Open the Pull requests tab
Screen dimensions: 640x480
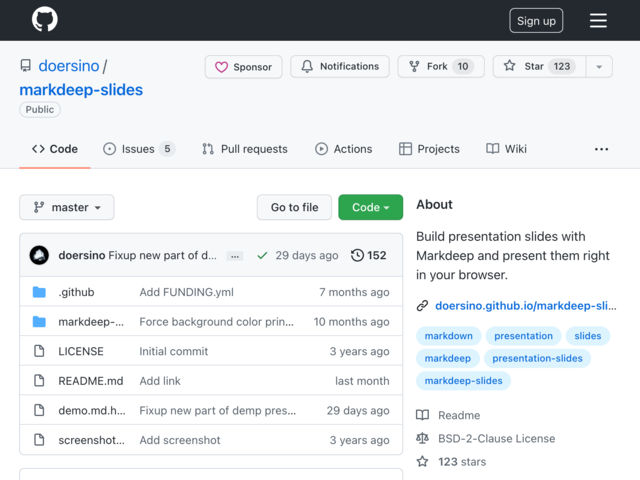pos(244,149)
